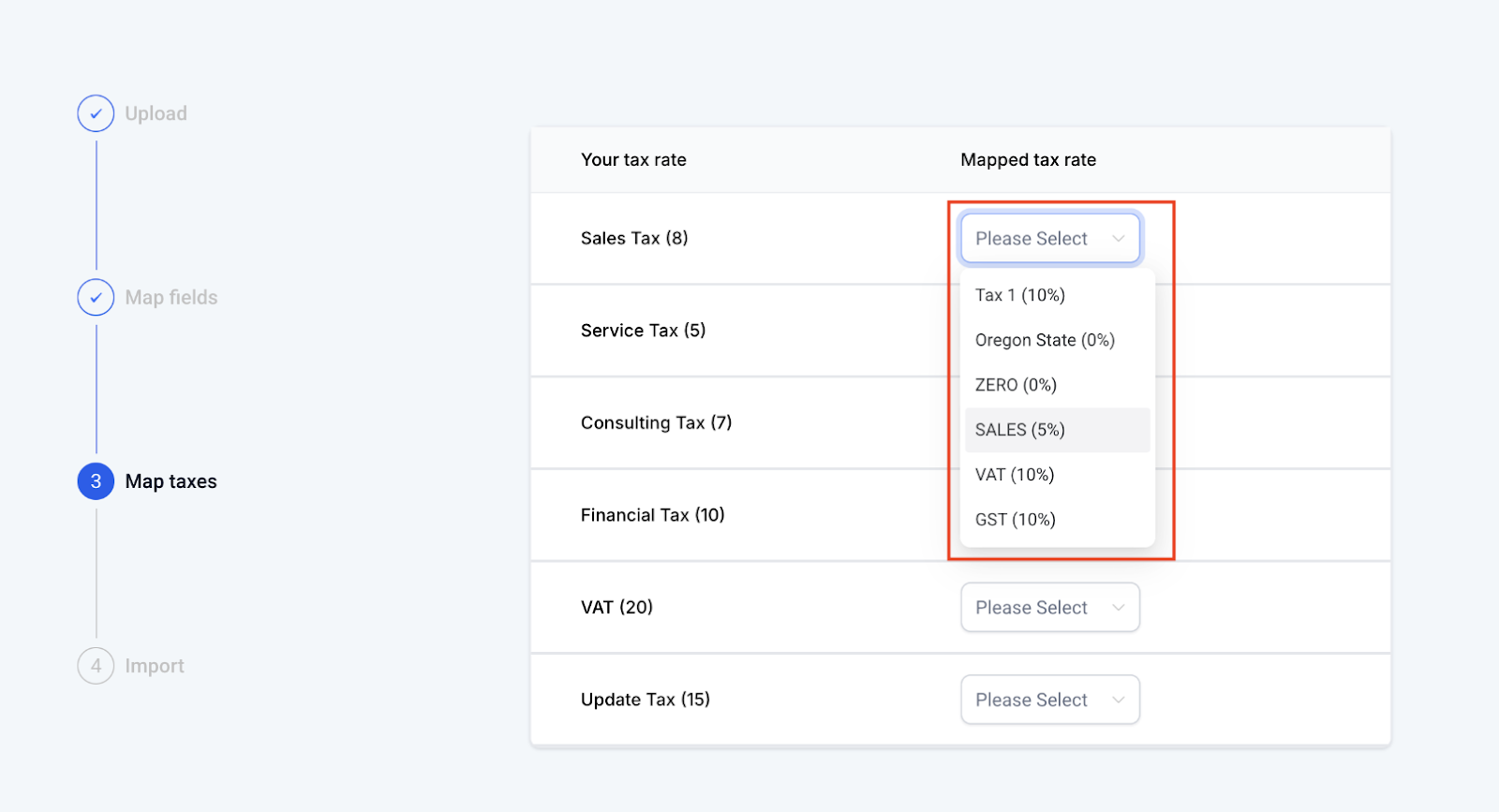1499x812 pixels.
Task: Click the Map fields step checkmark icon
Action: [96, 298]
